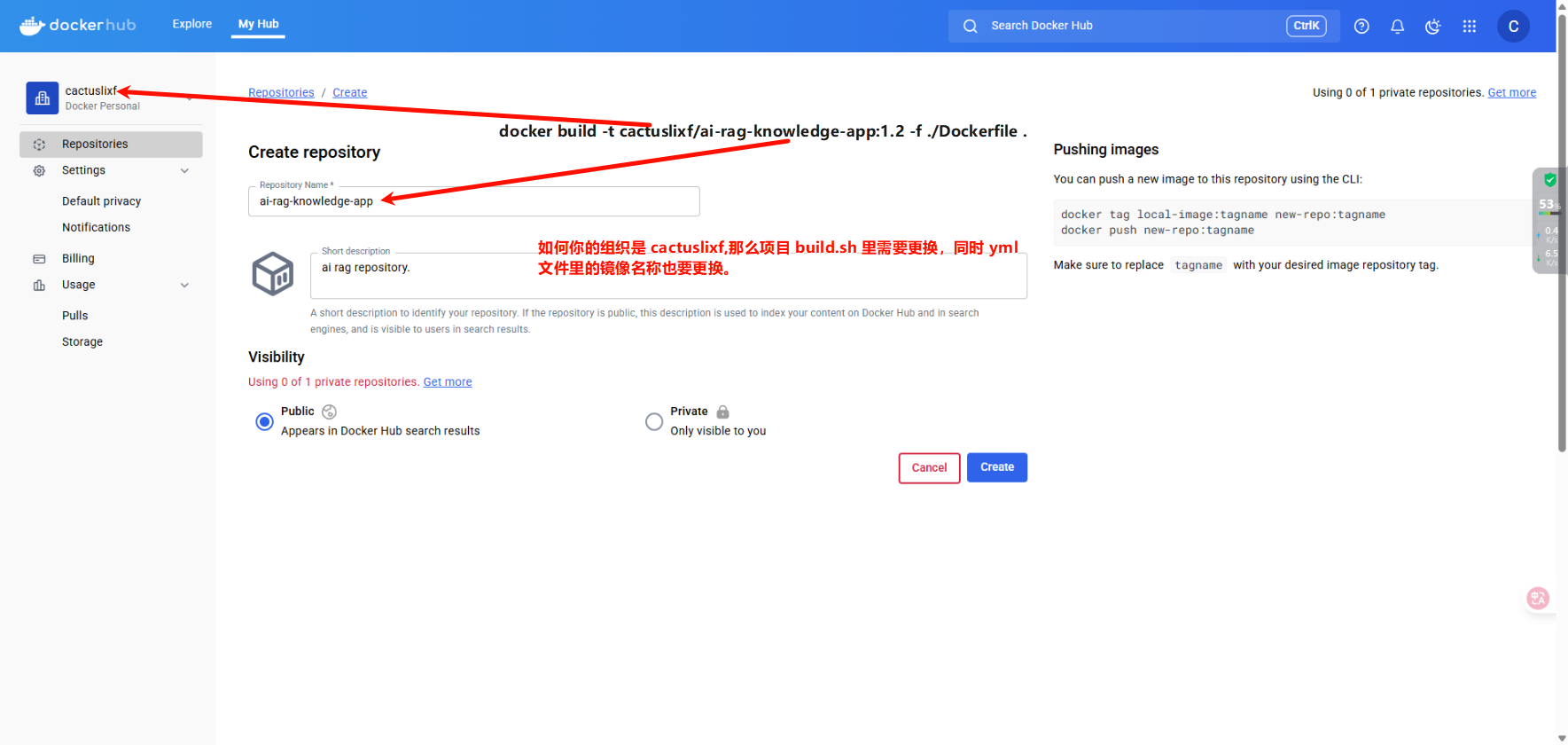Click the cactuslixf organization name
The width and height of the screenshot is (1568, 745).
click(90, 90)
